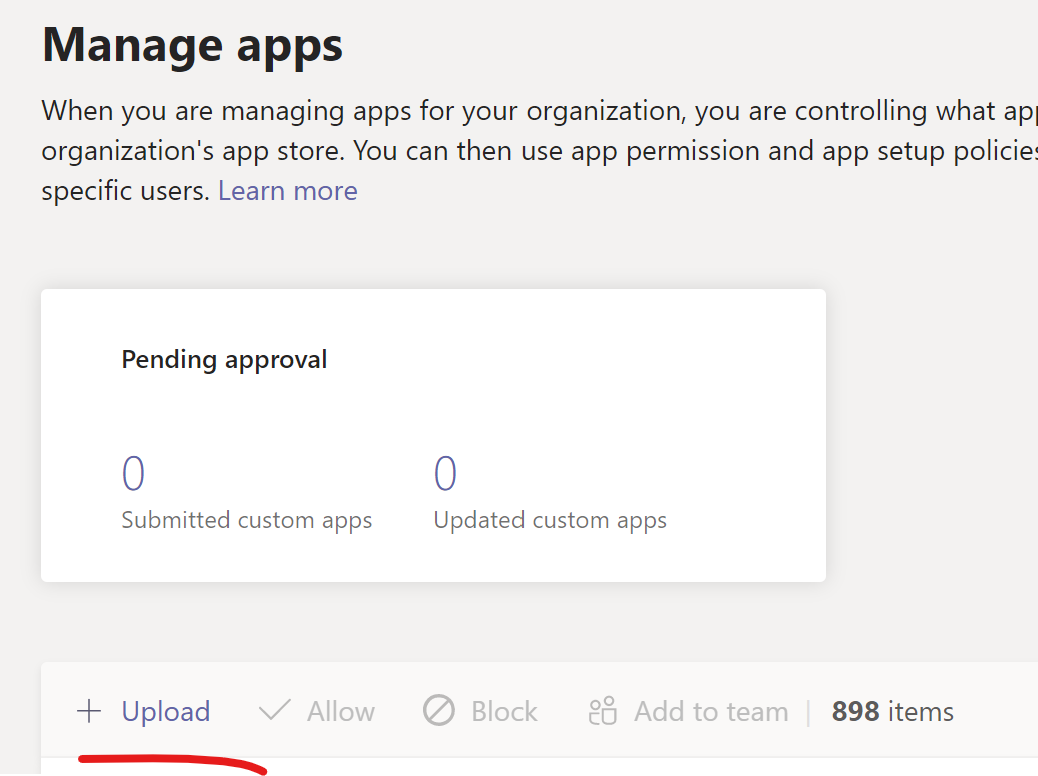Select the Submitted custom apps label
The image size is (1038, 776).
click(246, 520)
